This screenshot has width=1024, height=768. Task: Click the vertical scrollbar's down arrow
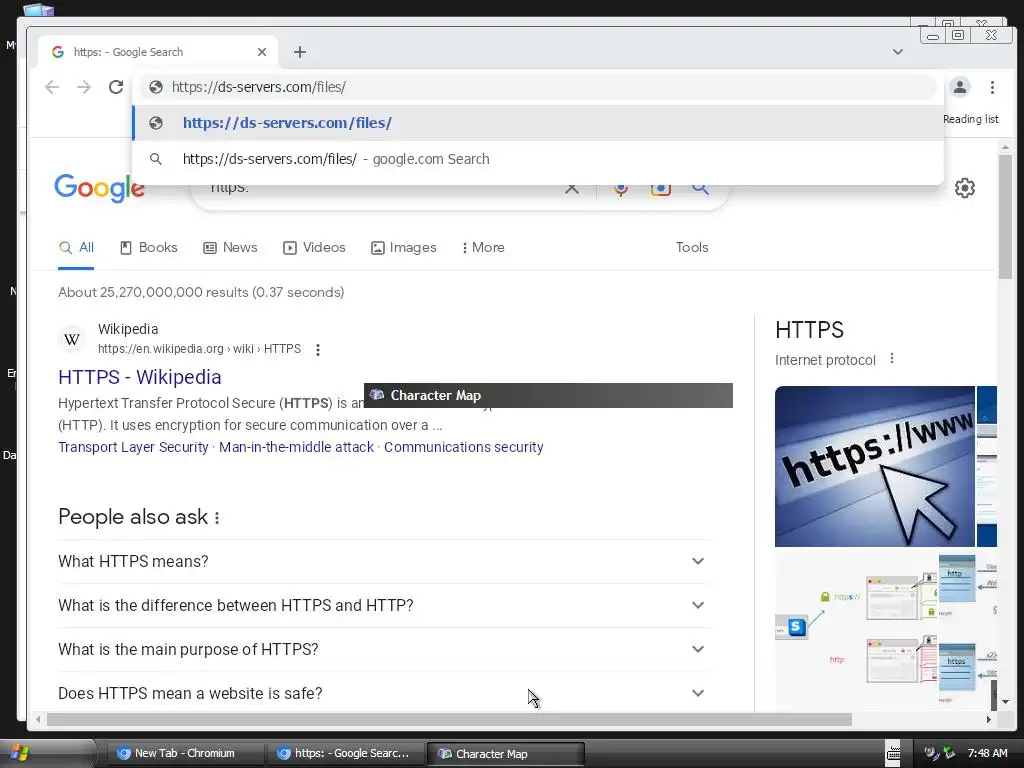[x=1006, y=701]
